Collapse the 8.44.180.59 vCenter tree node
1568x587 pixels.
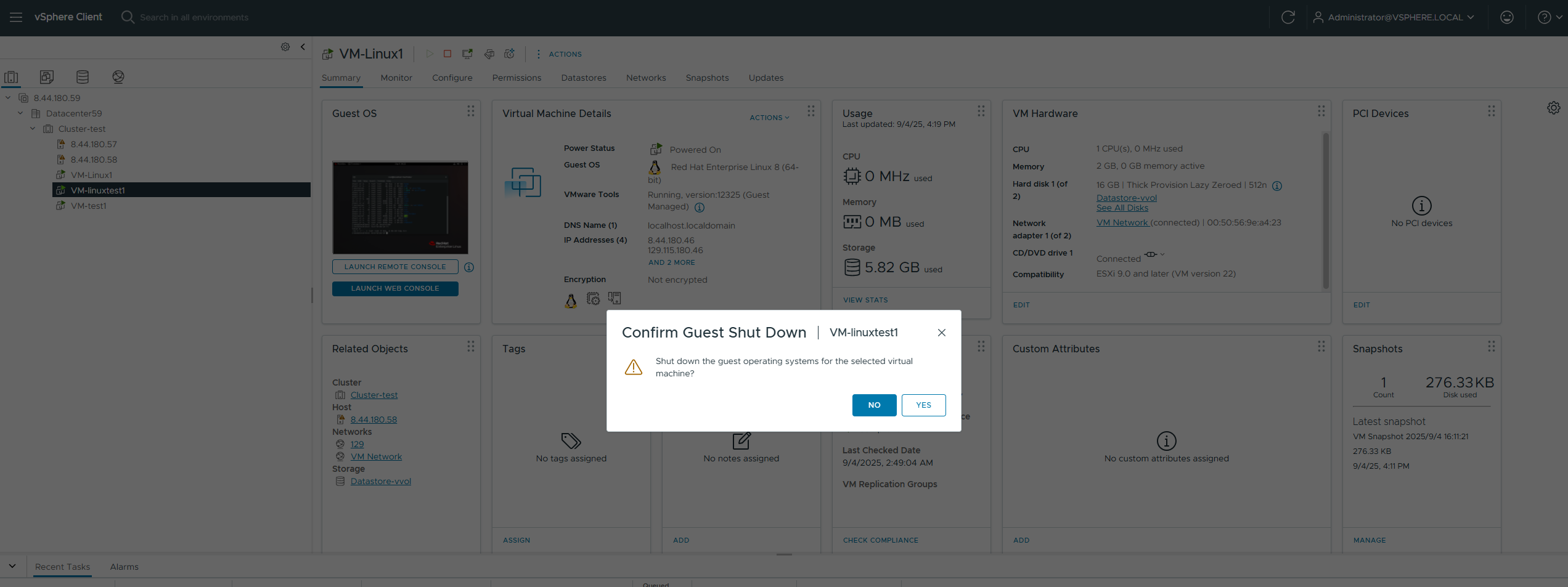[8, 97]
